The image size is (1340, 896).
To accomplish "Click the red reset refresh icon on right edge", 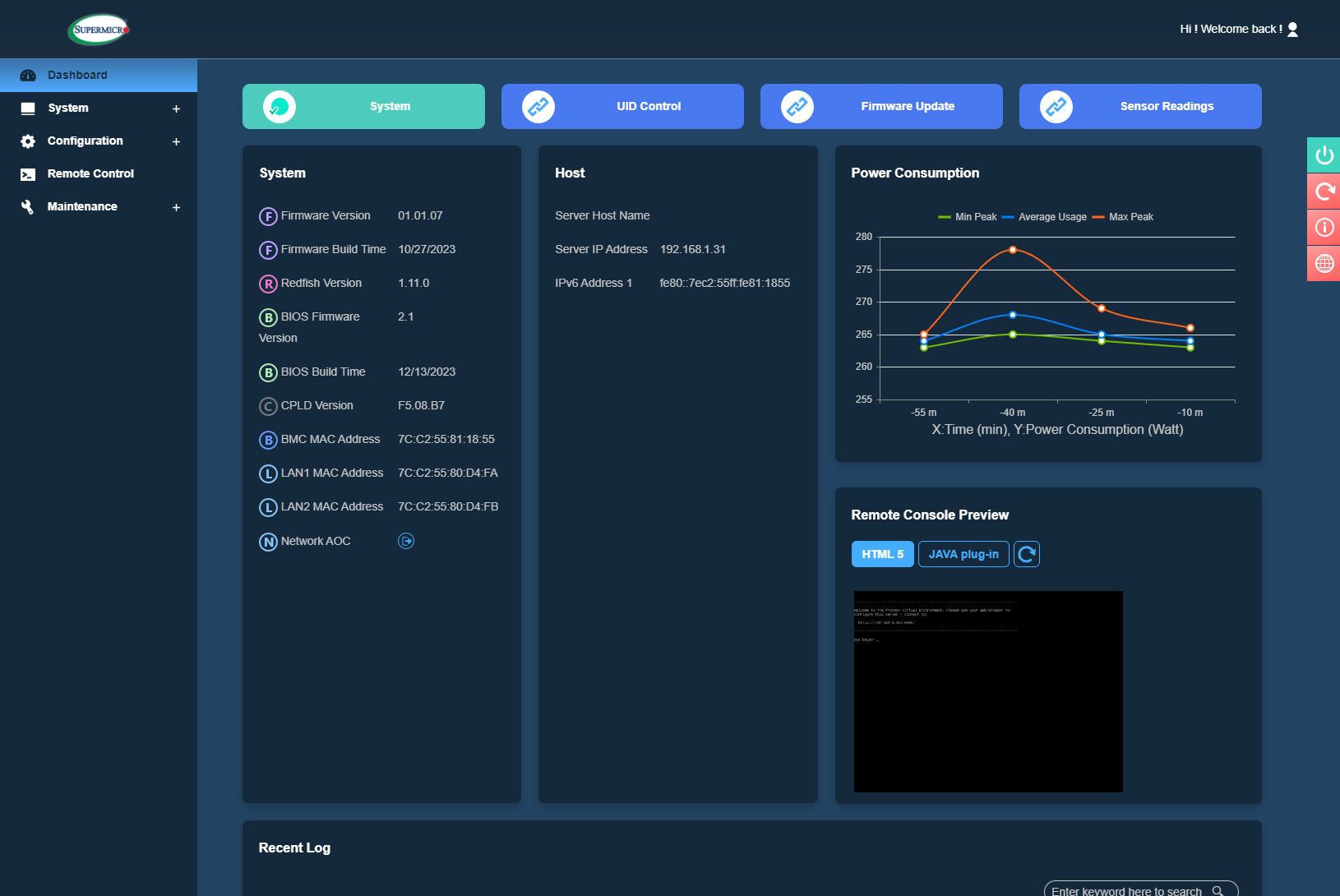I will (1324, 192).
